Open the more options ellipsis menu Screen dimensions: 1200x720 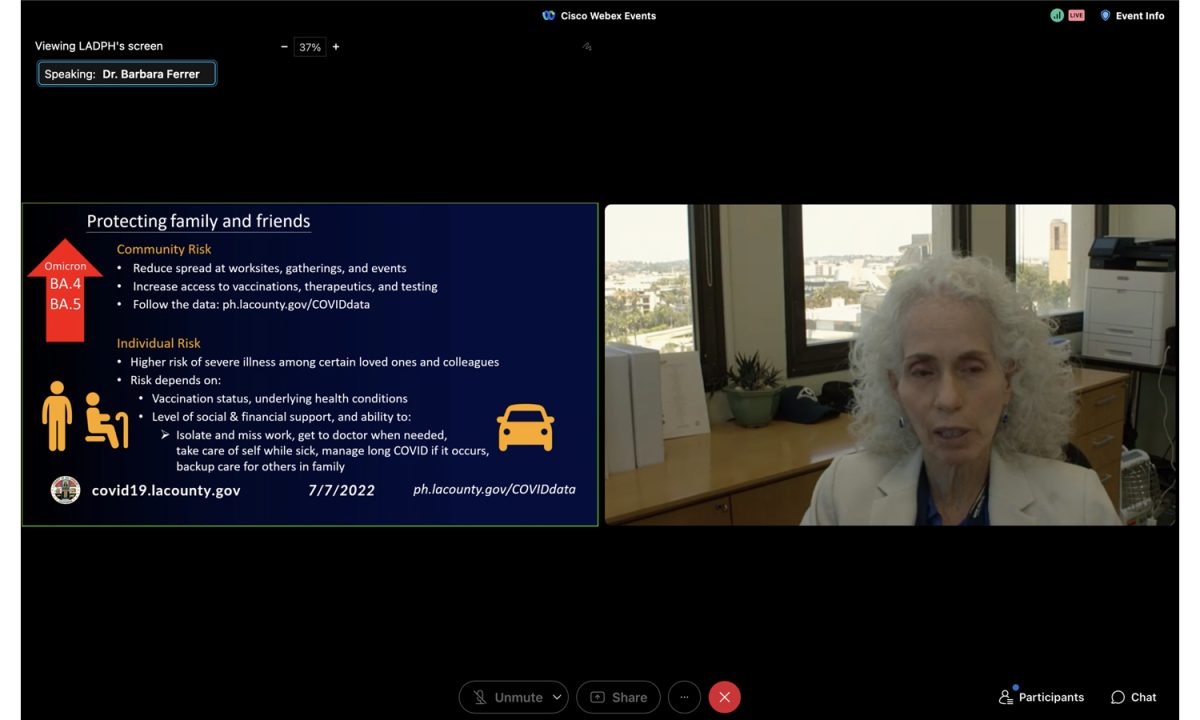pos(684,697)
